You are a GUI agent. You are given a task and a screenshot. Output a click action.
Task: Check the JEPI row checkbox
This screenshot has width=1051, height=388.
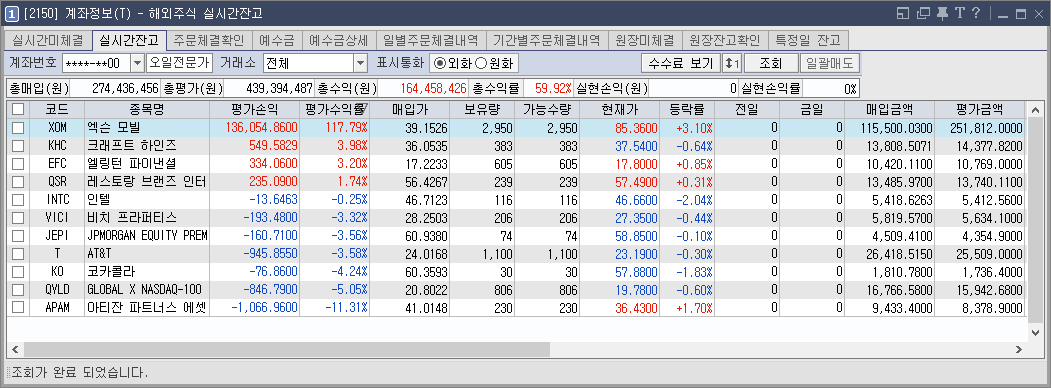coord(18,235)
